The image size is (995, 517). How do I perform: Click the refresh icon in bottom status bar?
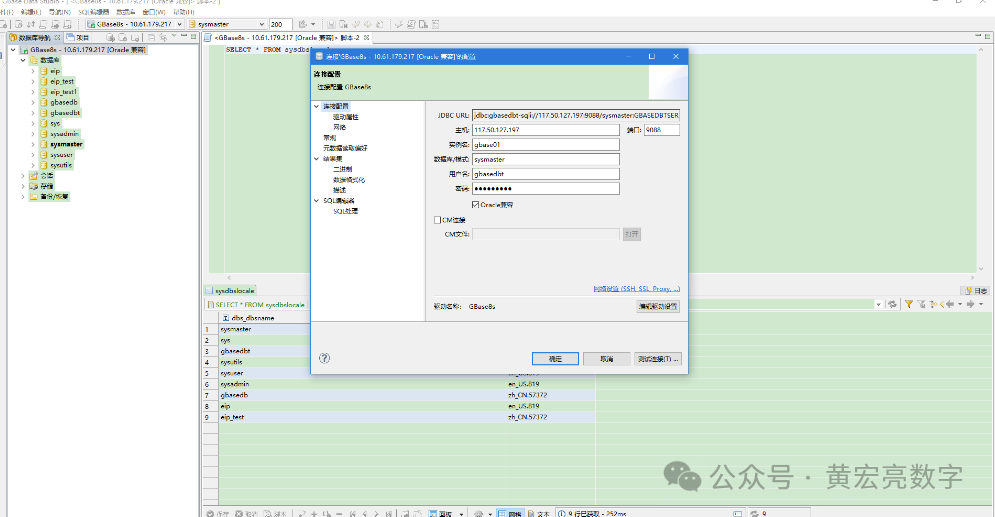(x=754, y=513)
